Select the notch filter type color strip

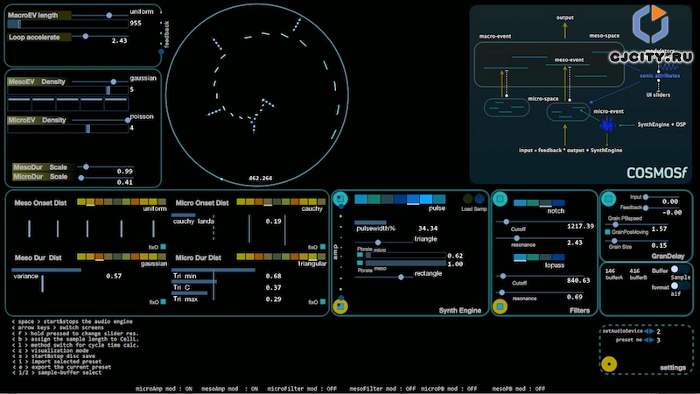[x=539, y=203]
